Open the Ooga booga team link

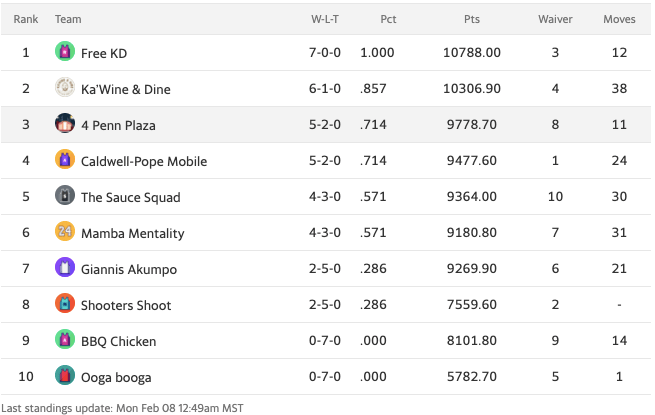click(116, 377)
